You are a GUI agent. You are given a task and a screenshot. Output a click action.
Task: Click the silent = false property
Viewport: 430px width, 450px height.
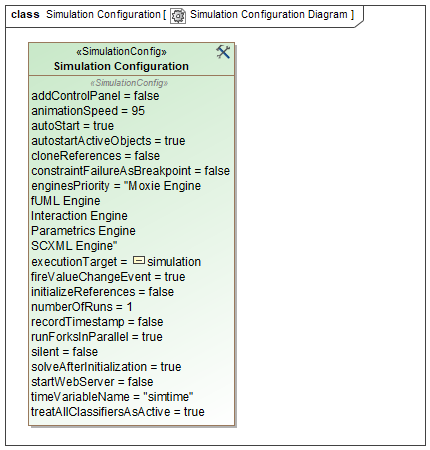pyautogui.click(x=65, y=352)
